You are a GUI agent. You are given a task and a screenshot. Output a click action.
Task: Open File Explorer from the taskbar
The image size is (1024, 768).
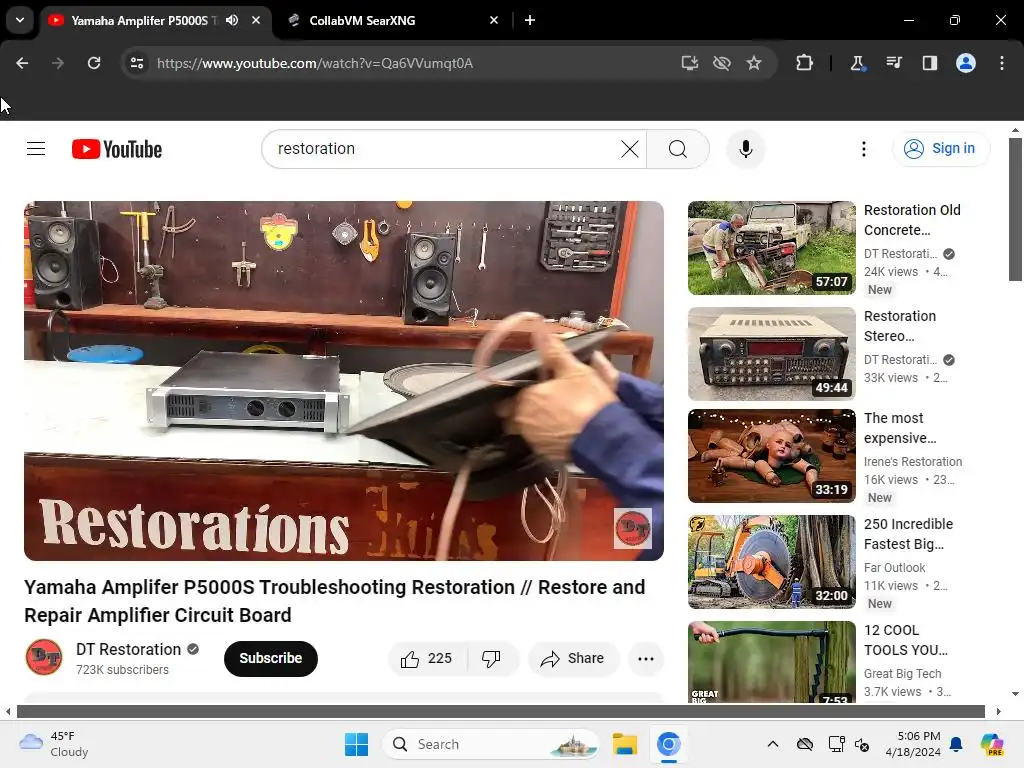(624, 744)
